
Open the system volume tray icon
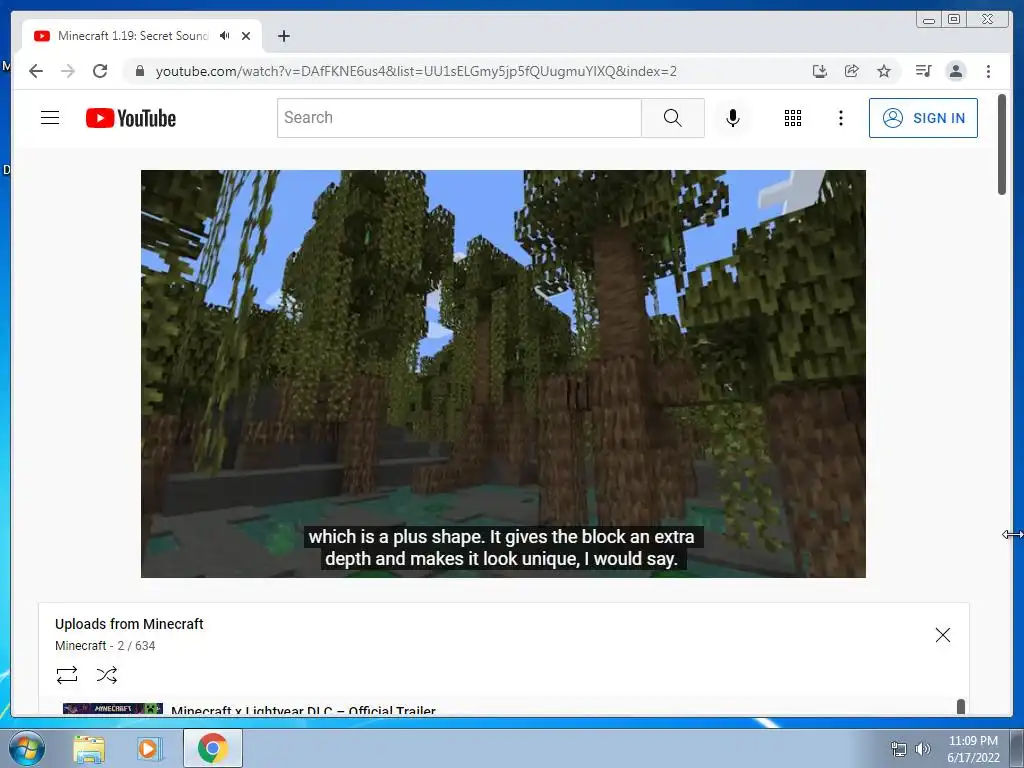[x=923, y=748]
